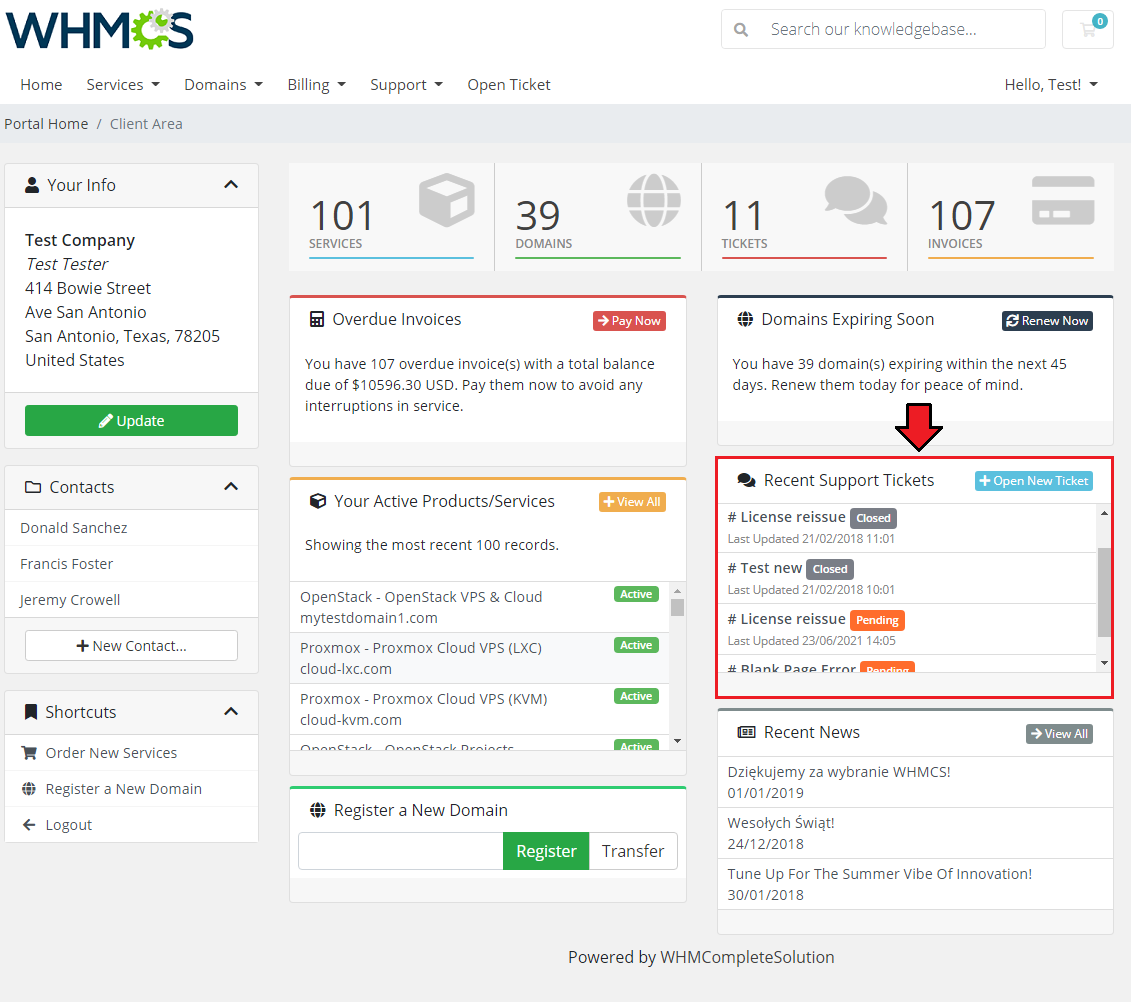Click the globe icon in Domains Expiring Soon panel
The width and height of the screenshot is (1131, 1002).
tap(745, 319)
